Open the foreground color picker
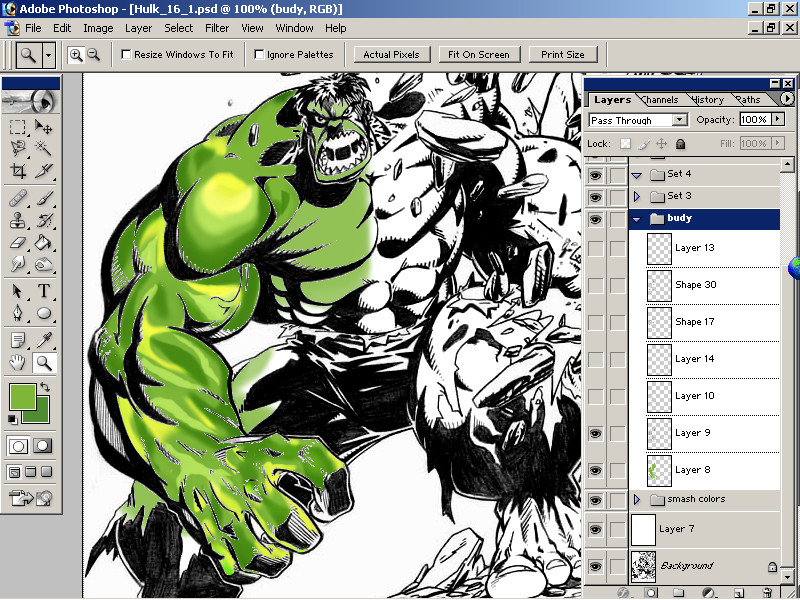 (x=21, y=396)
